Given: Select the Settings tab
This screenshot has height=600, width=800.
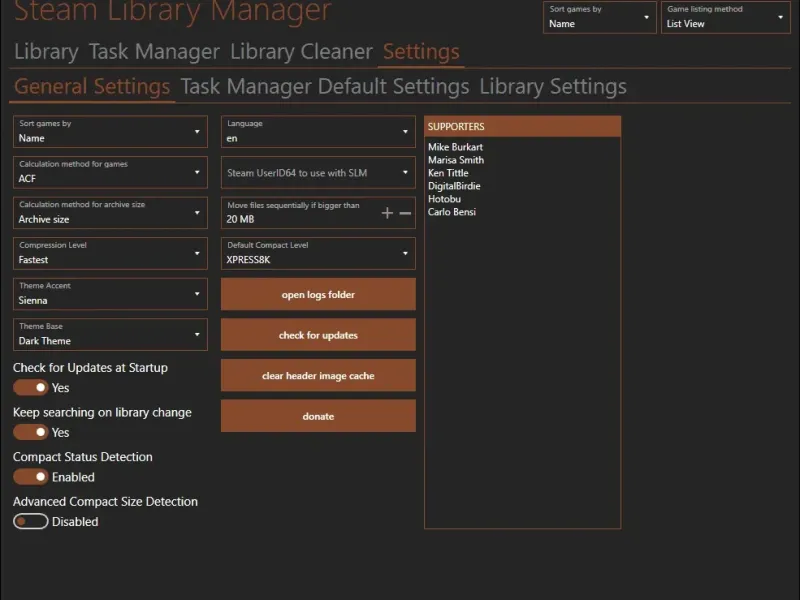Looking at the screenshot, I should click(421, 52).
